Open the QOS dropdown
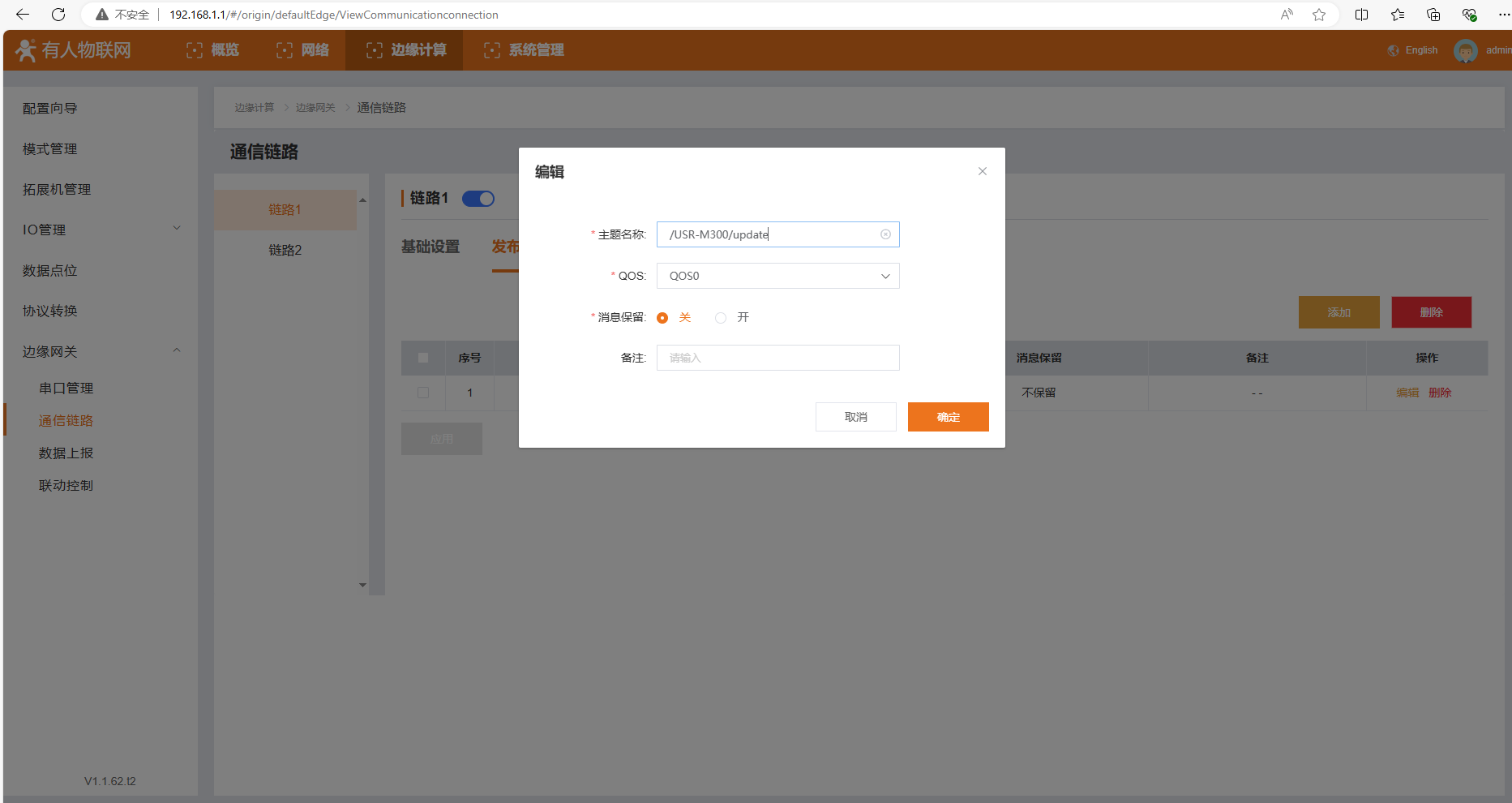This screenshot has width=1512, height=803. click(x=777, y=276)
